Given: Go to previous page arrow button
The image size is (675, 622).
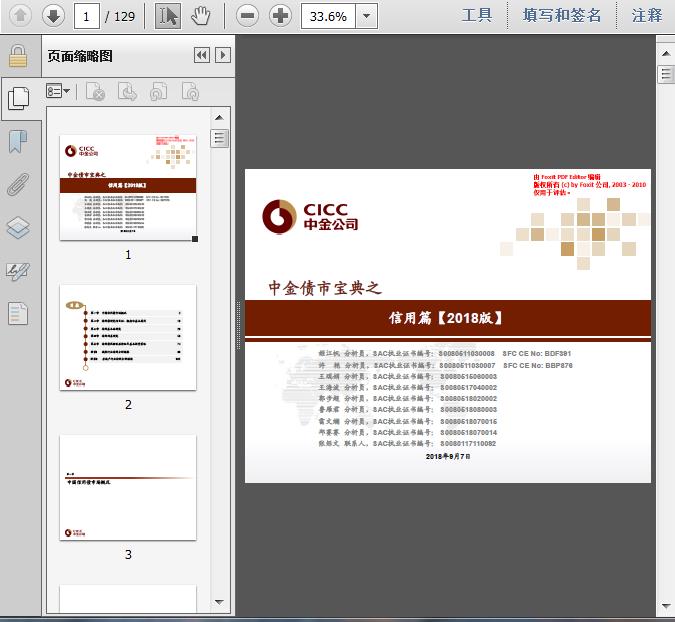Looking at the screenshot, I should pyautogui.click(x=20, y=16).
